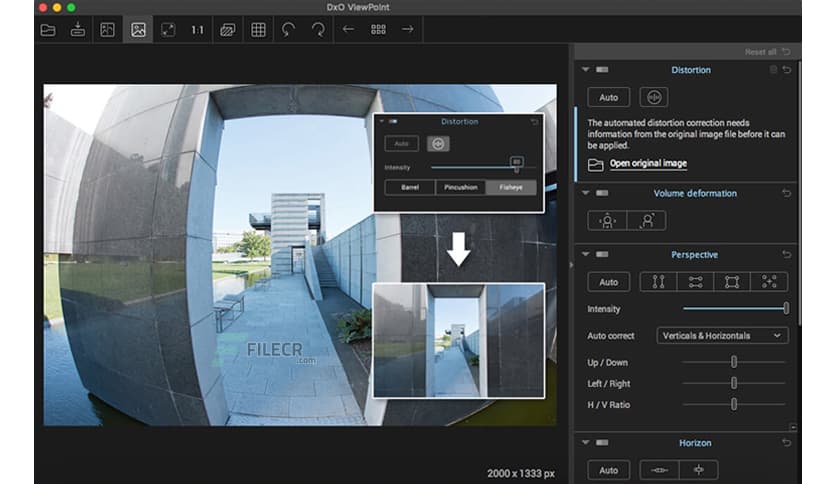This screenshot has width=836, height=484.
Task: Select force horizontal parallels tool
Action: click(x=695, y=282)
